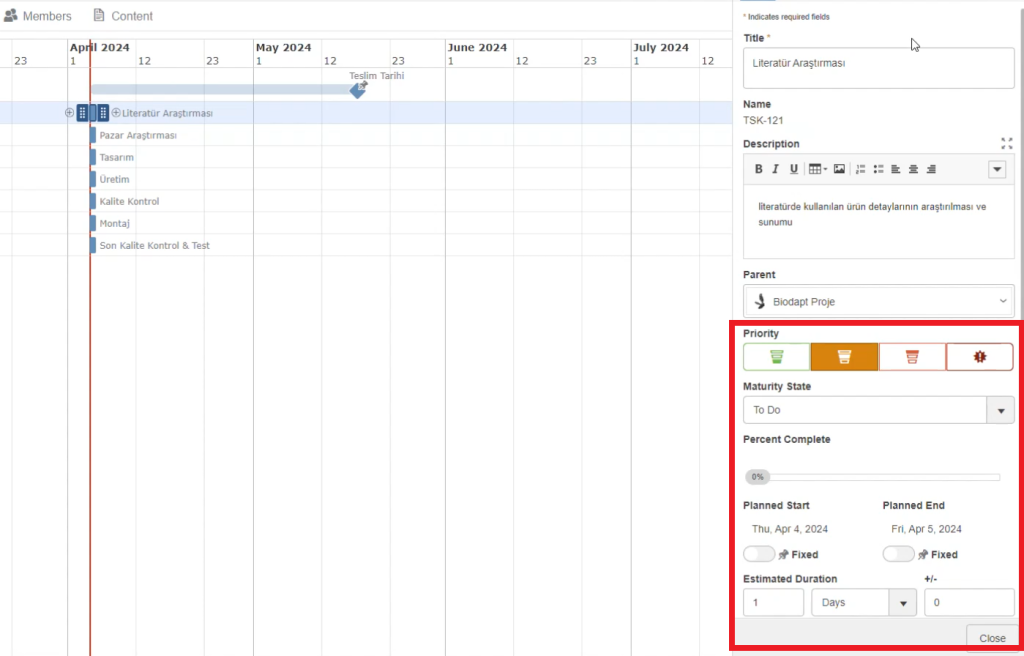Click the Teslim Tarihi milestone diamond

[x=358, y=90]
